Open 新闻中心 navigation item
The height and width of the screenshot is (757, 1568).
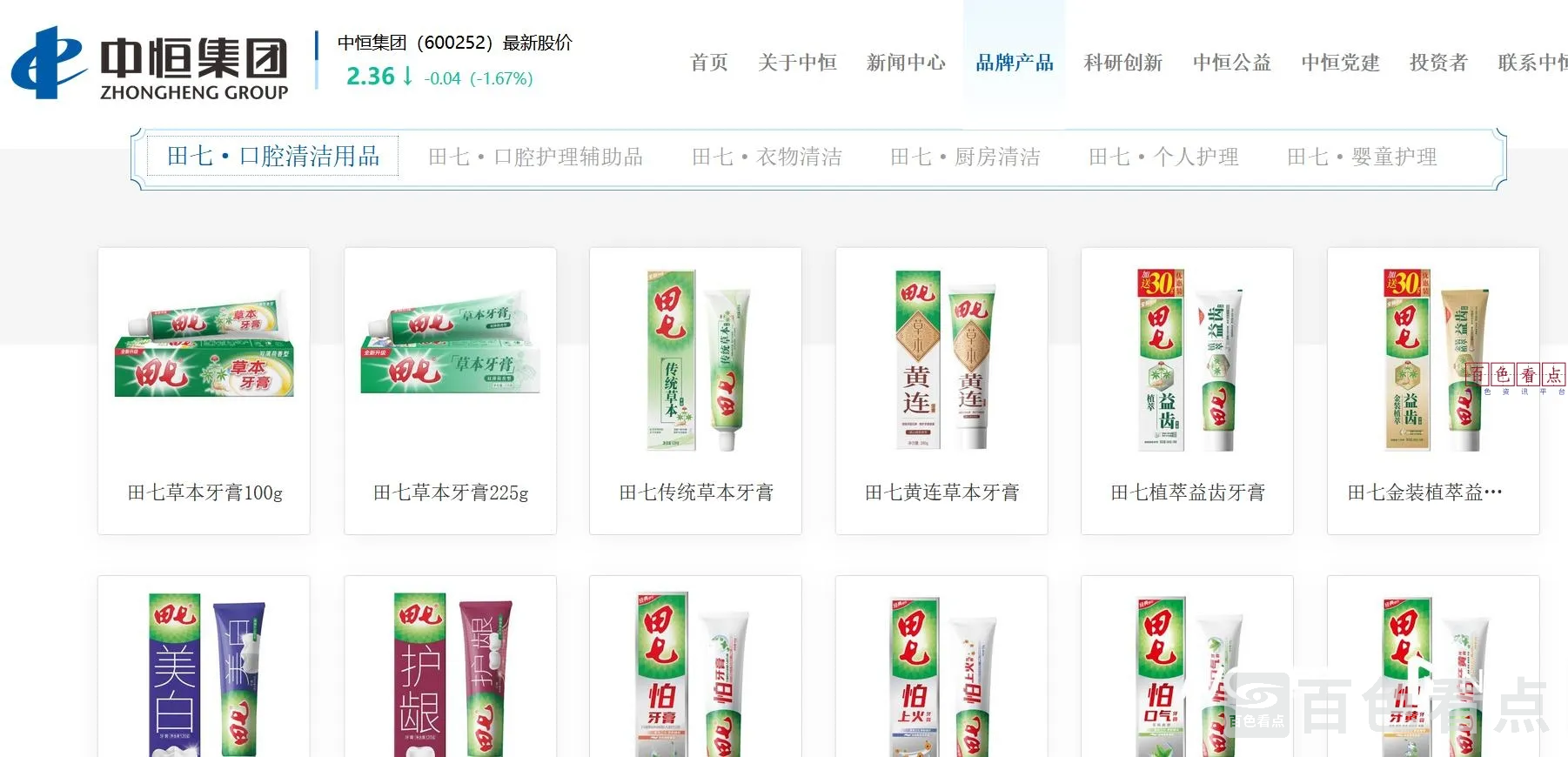pos(906,63)
